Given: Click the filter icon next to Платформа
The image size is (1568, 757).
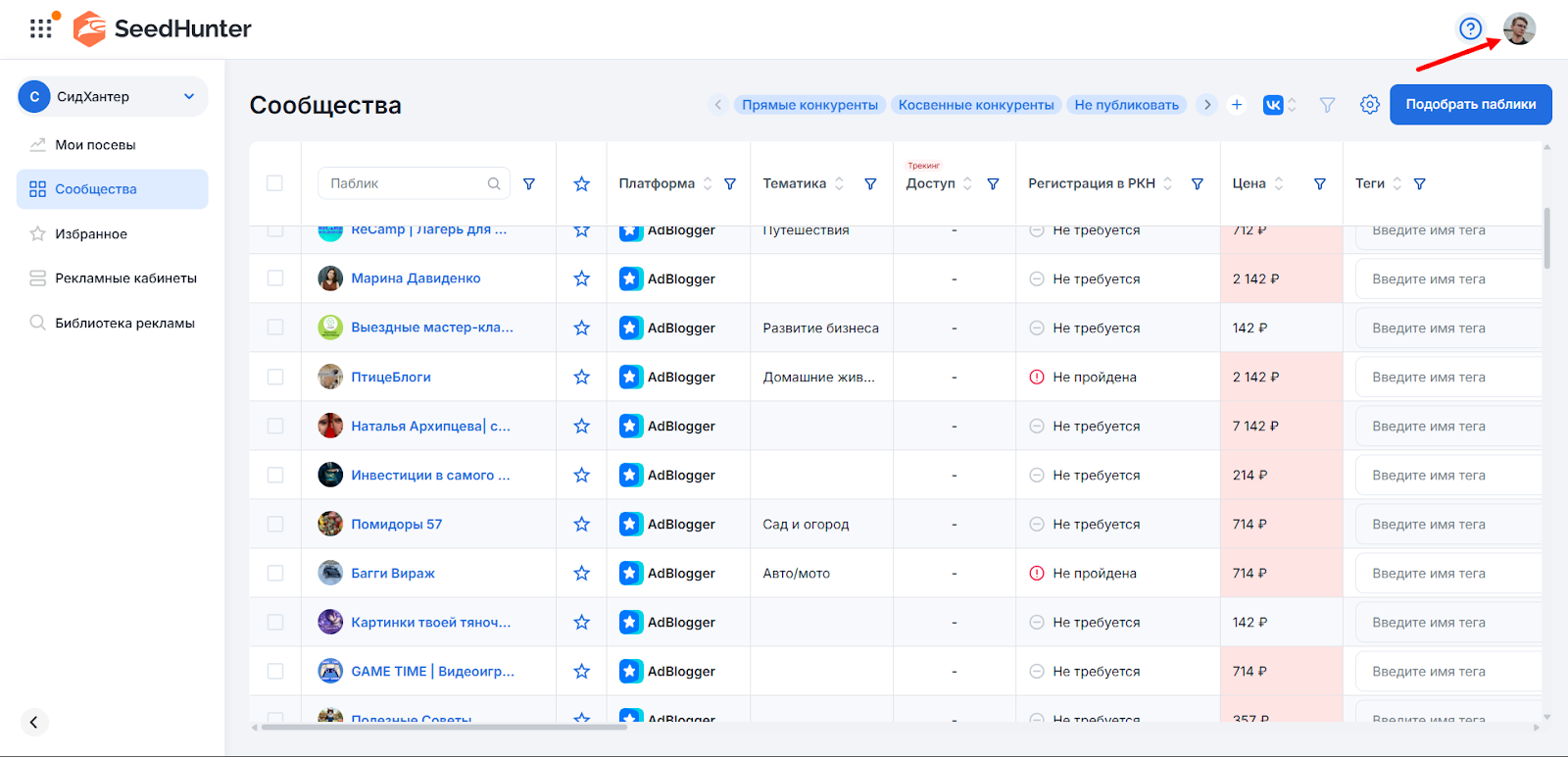Looking at the screenshot, I should point(730,184).
